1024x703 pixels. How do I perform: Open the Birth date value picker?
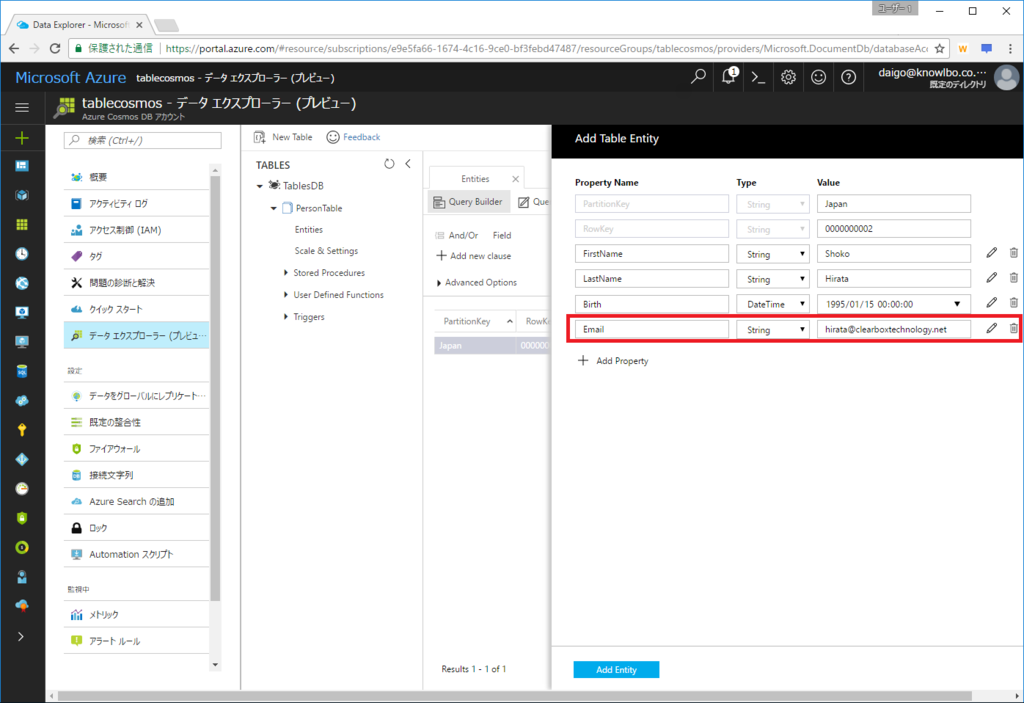point(957,304)
